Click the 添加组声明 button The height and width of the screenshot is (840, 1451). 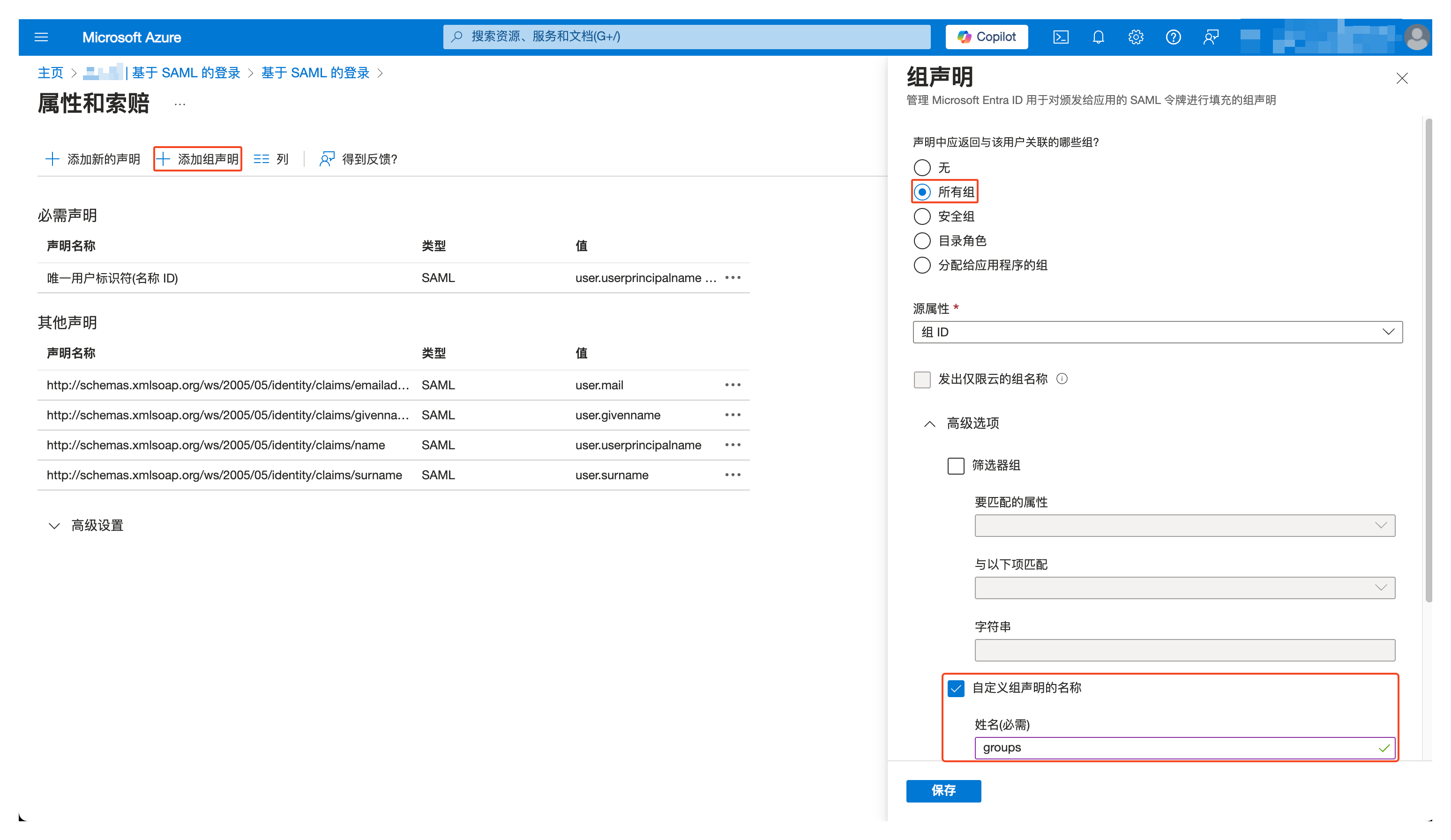(x=197, y=159)
